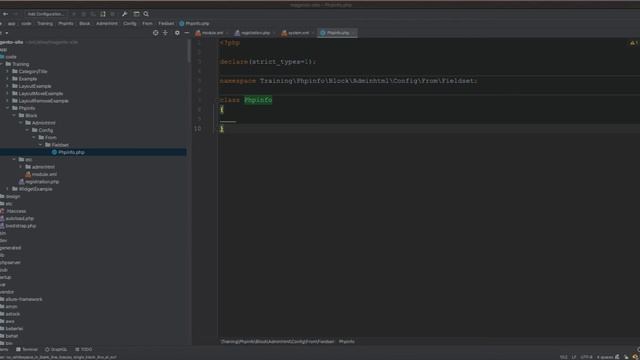Click the namespace declaration line in editor
The width and height of the screenshot is (640, 360).
(348, 81)
